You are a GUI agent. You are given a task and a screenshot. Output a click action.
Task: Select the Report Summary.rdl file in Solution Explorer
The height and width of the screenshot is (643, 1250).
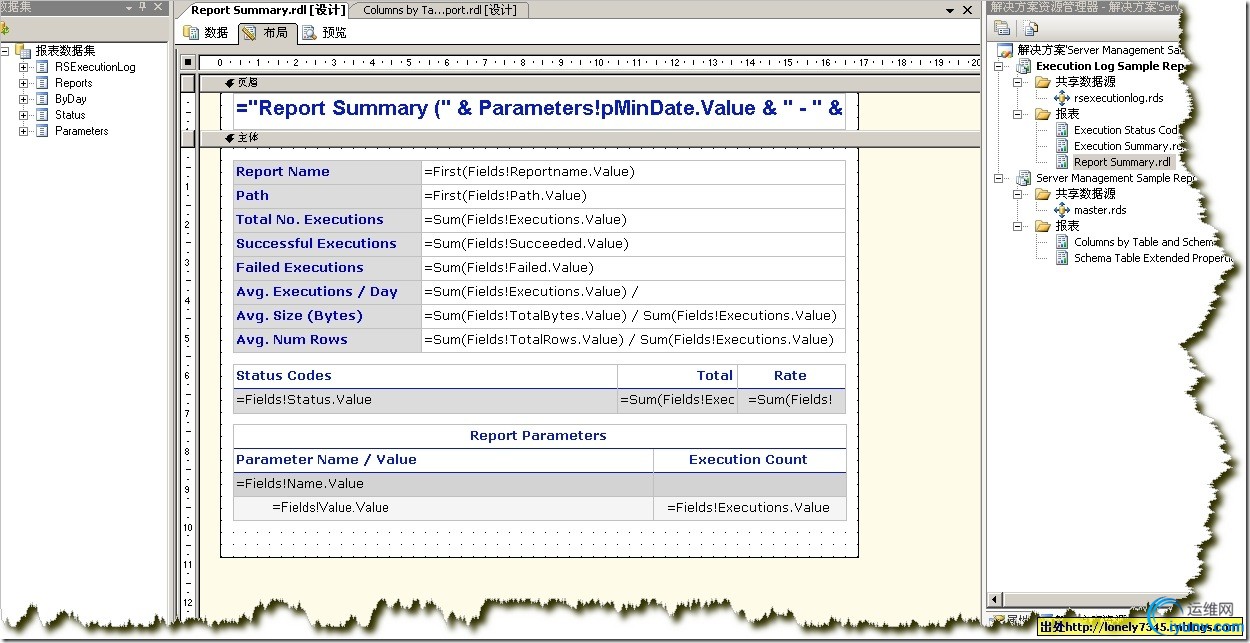1121,162
